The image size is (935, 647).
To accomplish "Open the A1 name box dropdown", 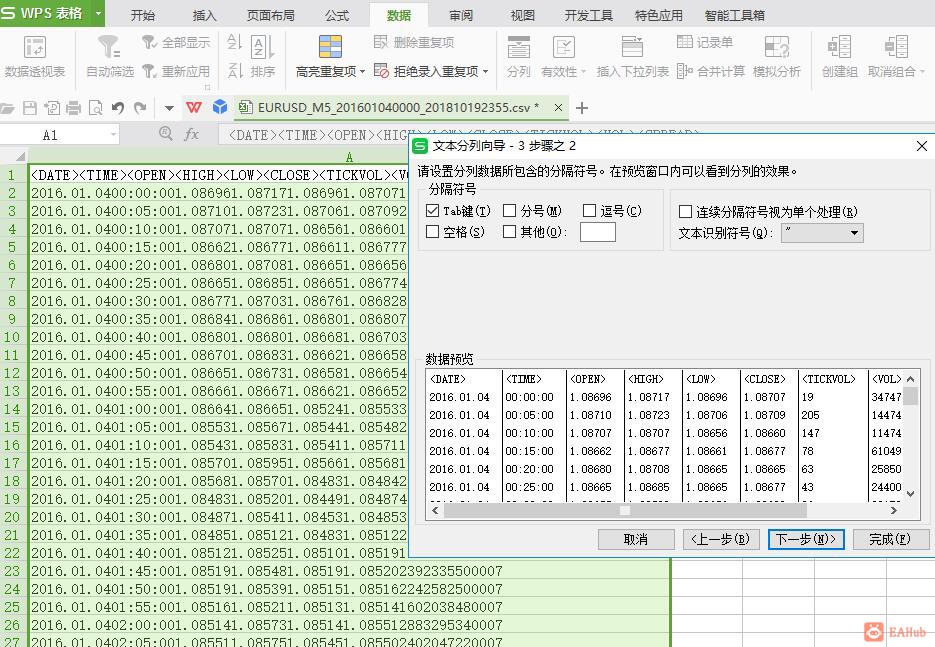I will pos(113,135).
